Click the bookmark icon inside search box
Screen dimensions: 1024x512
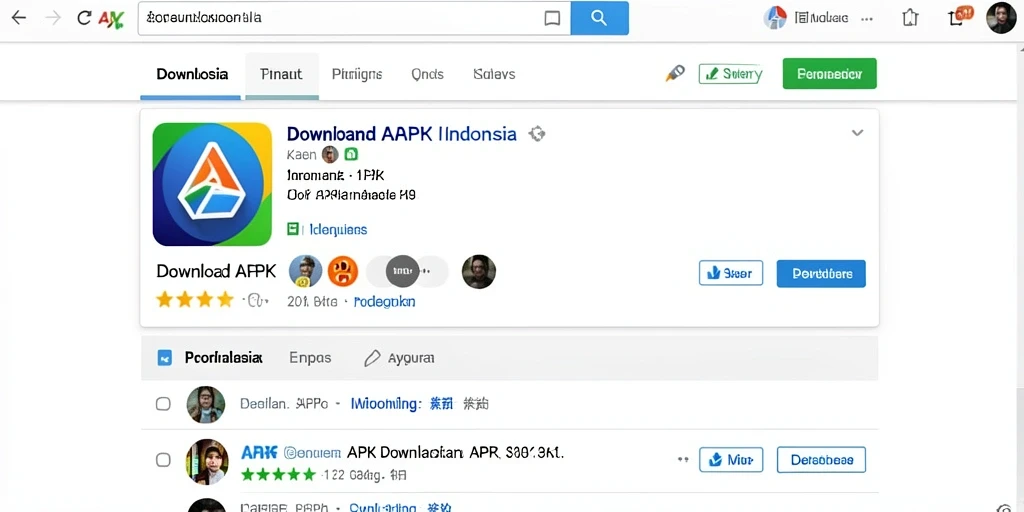point(552,18)
